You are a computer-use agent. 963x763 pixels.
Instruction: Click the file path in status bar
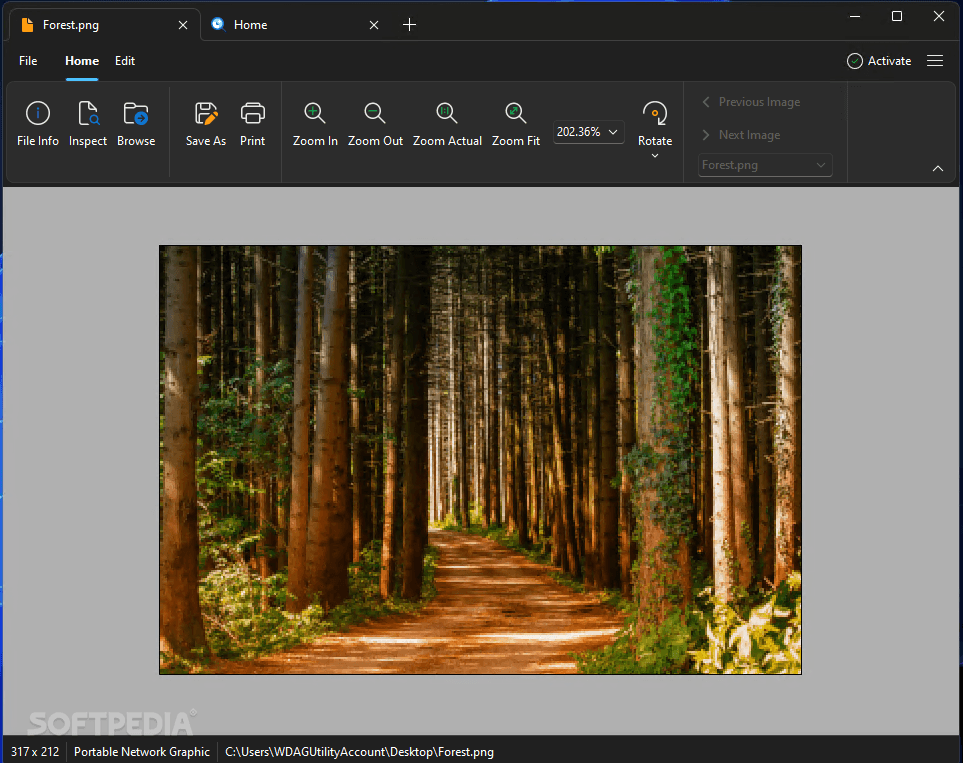[359, 752]
